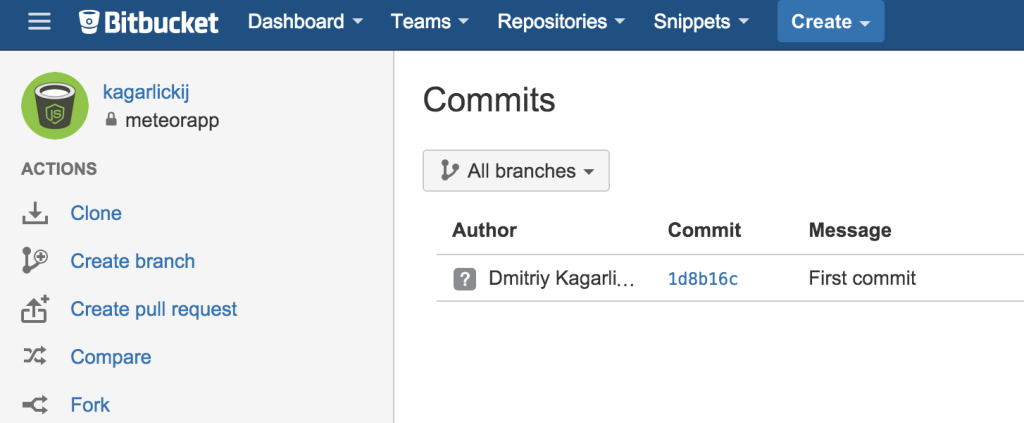
Task: Expand the Dashboard dropdown menu
Action: 304,21
